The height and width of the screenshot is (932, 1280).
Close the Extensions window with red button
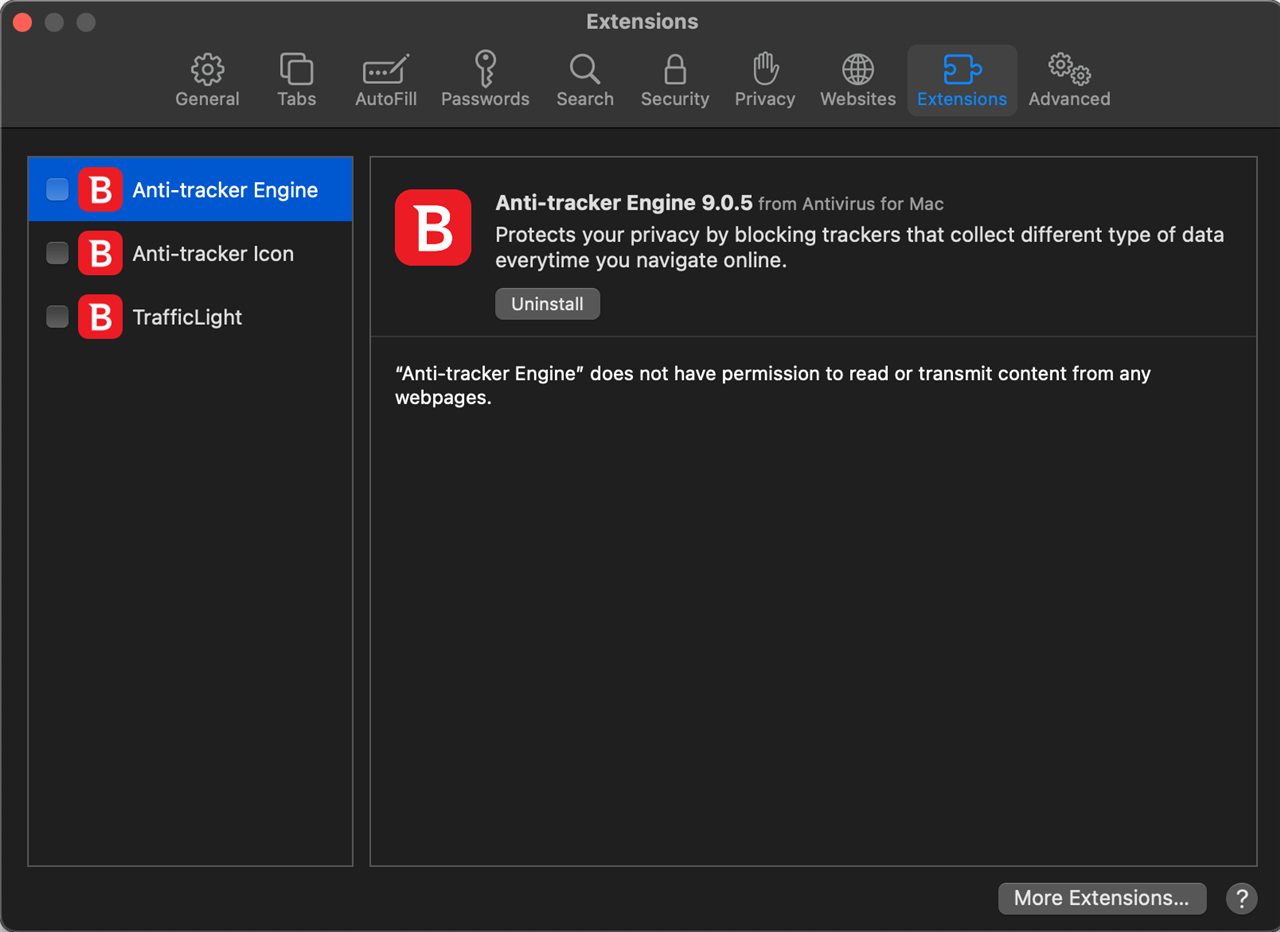(22, 22)
